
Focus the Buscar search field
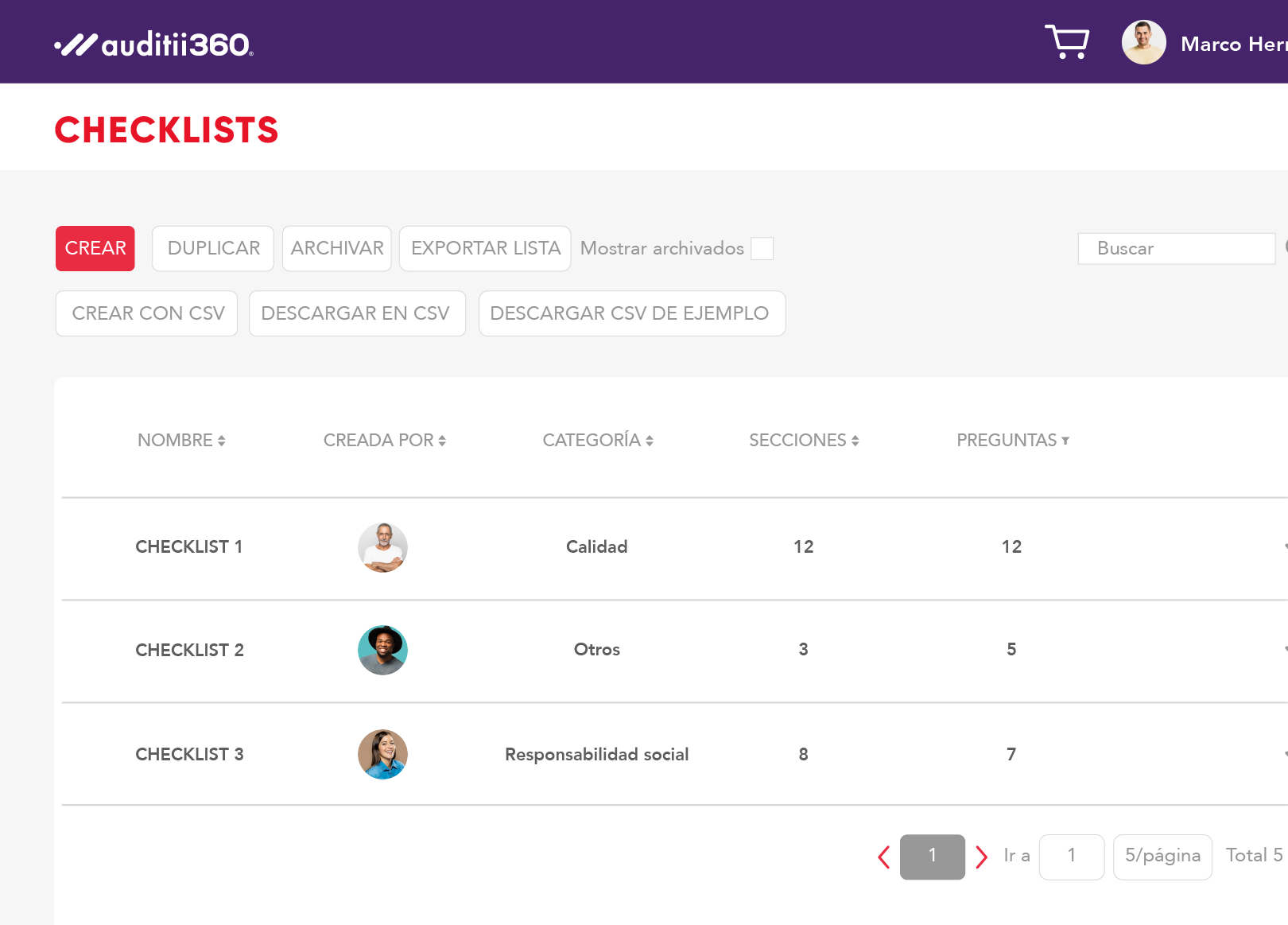1175,249
